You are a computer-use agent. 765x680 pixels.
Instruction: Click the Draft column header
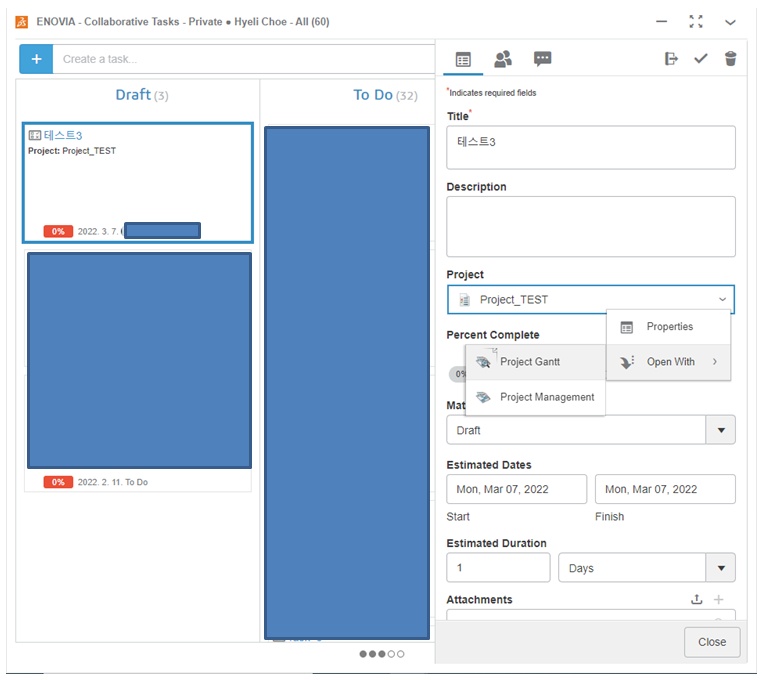click(141, 95)
